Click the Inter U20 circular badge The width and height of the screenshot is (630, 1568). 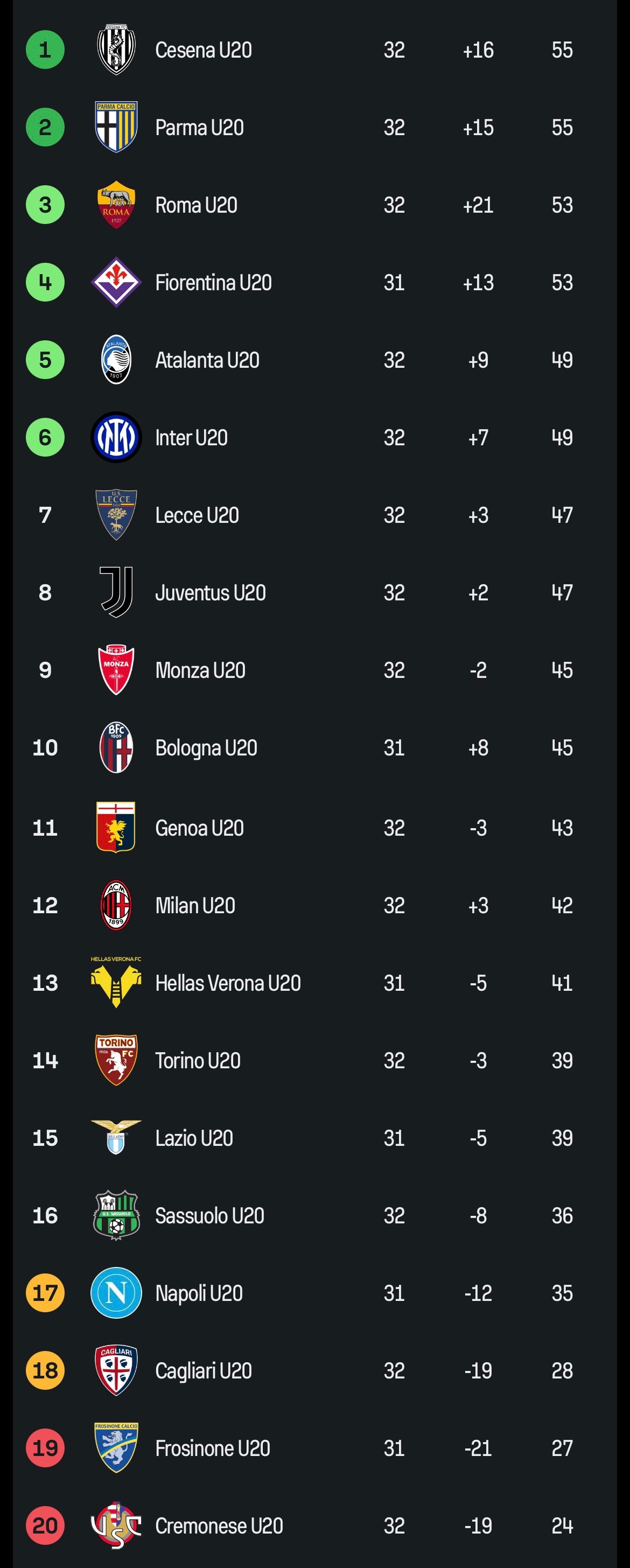(x=116, y=438)
